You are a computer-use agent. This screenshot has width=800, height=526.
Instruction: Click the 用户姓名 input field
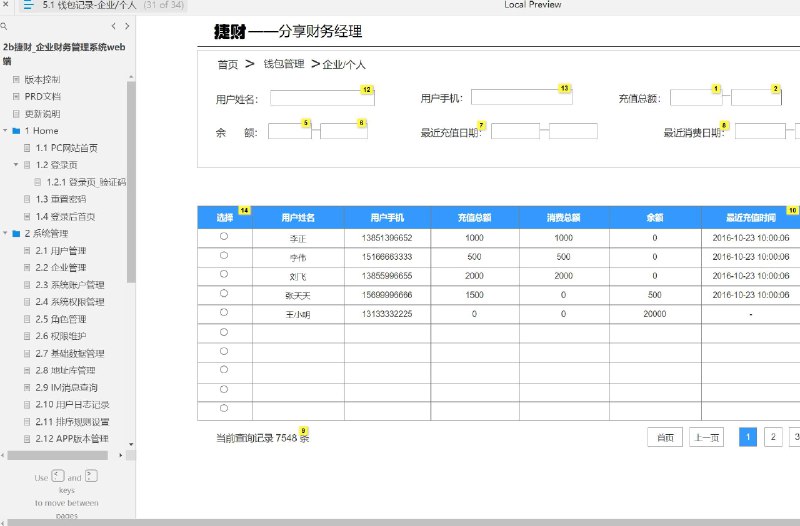[322, 98]
